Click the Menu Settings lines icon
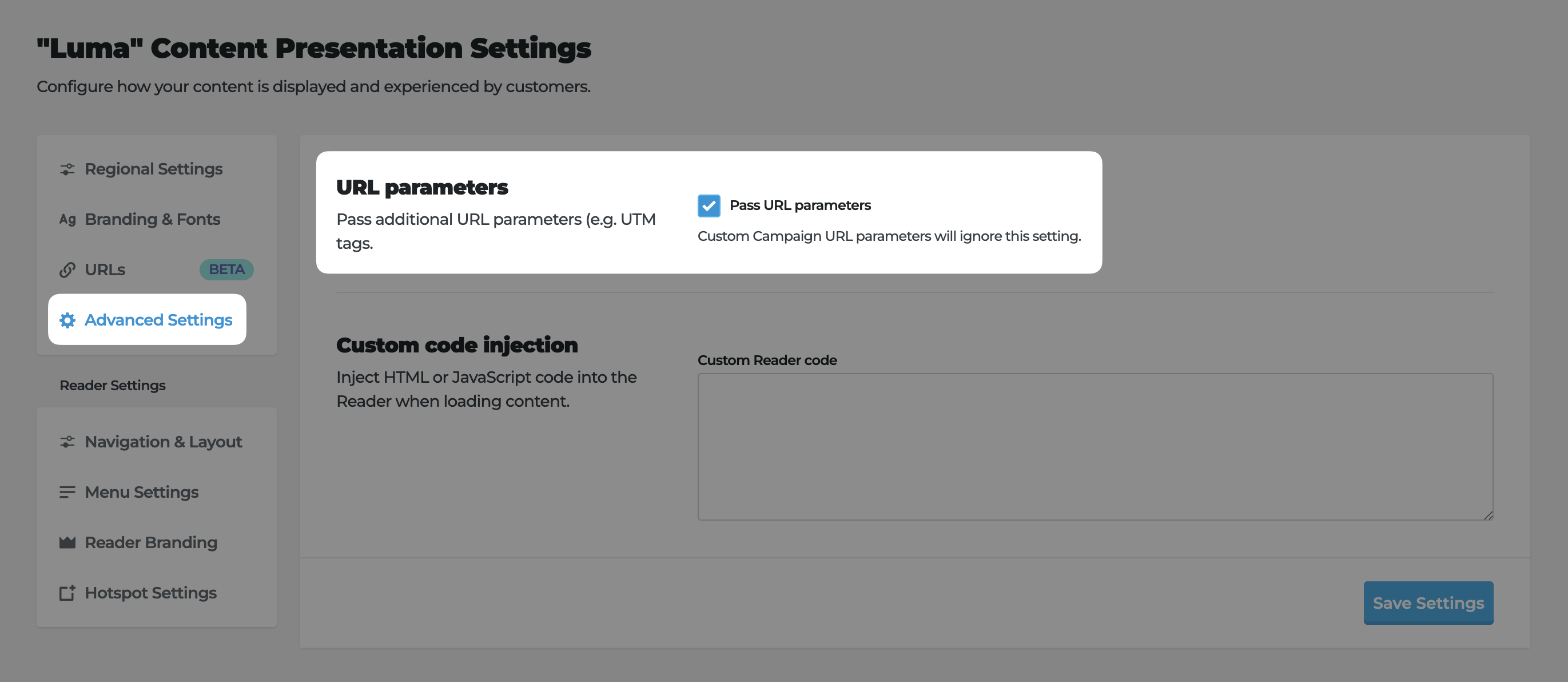 [x=67, y=492]
